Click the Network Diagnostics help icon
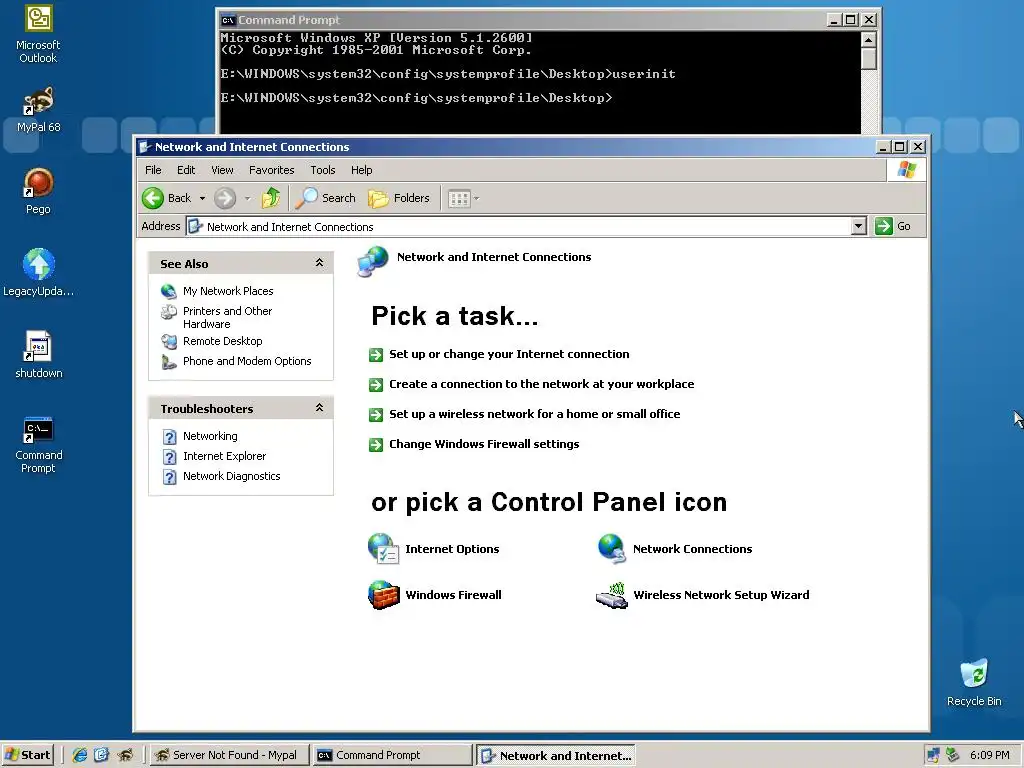The width and height of the screenshot is (1024, 768). point(169,477)
